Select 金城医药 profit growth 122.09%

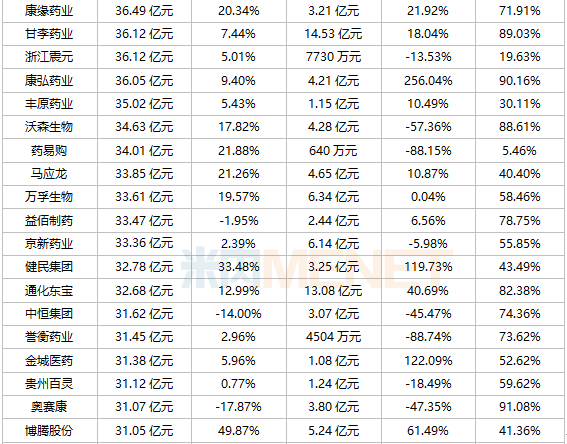point(428,360)
